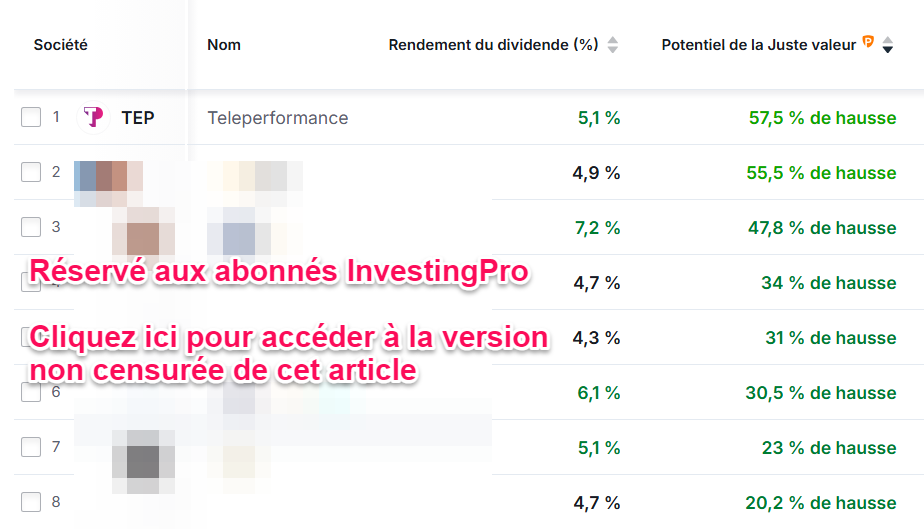Tick the checkbox for Teleperformance row
Screen dimensions: 924x529
(31, 117)
